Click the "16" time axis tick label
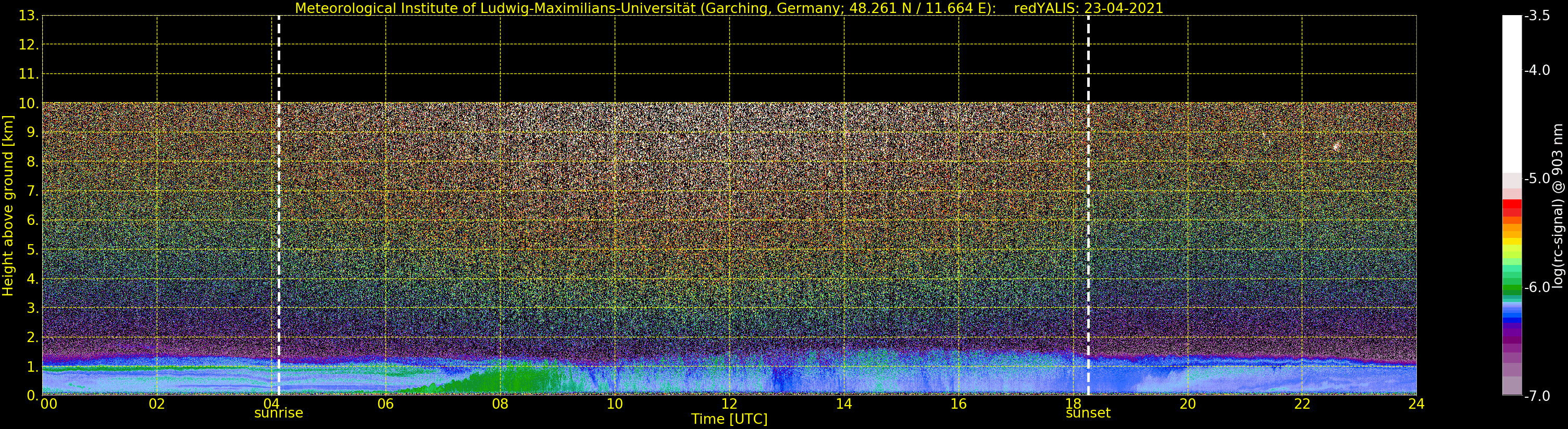Viewport: 1568px width, 429px height. (x=959, y=403)
